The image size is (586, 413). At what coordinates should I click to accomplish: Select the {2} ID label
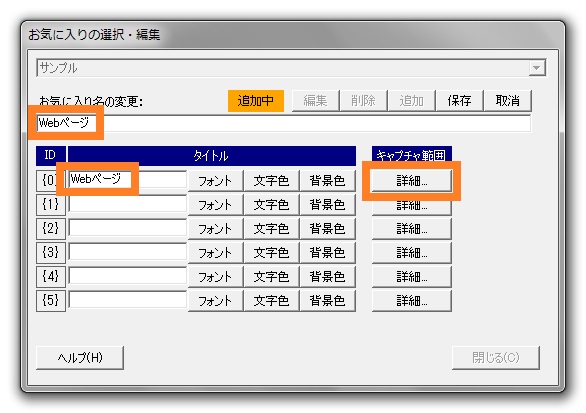coord(51,228)
